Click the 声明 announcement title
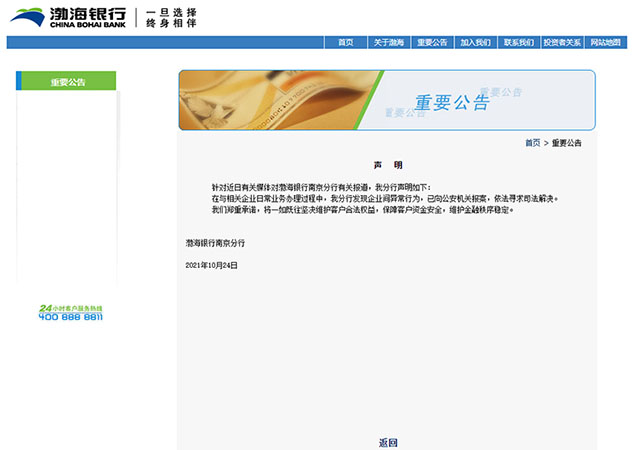The image size is (640, 450). 388,165
